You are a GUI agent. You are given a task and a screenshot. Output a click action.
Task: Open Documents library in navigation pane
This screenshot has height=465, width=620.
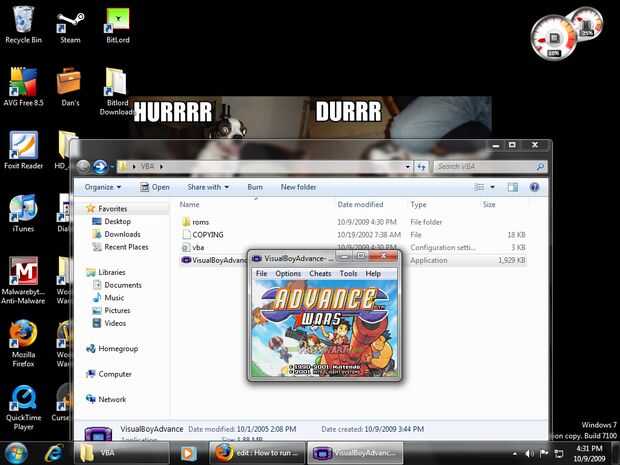123,285
